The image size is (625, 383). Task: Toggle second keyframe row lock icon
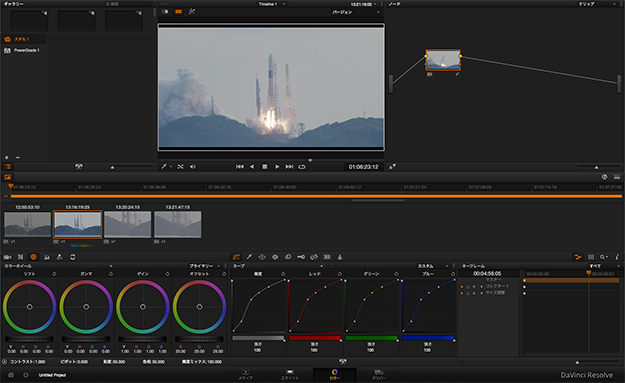[x=468, y=293]
